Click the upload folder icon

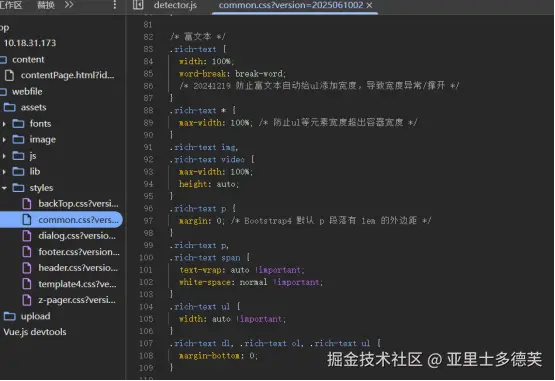(10, 316)
